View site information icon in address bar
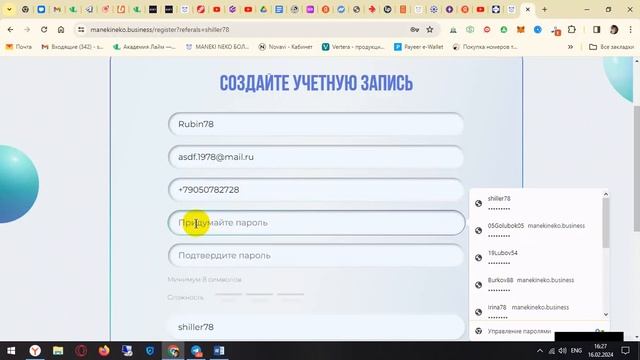This screenshot has width=640, height=360. (81, 29)
